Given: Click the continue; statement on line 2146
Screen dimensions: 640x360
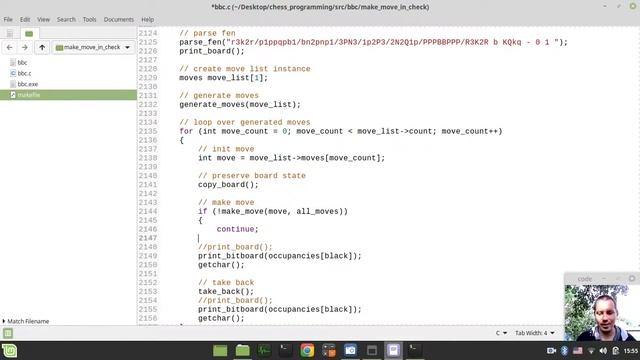Looking at the screenshot, I should 237,229.
